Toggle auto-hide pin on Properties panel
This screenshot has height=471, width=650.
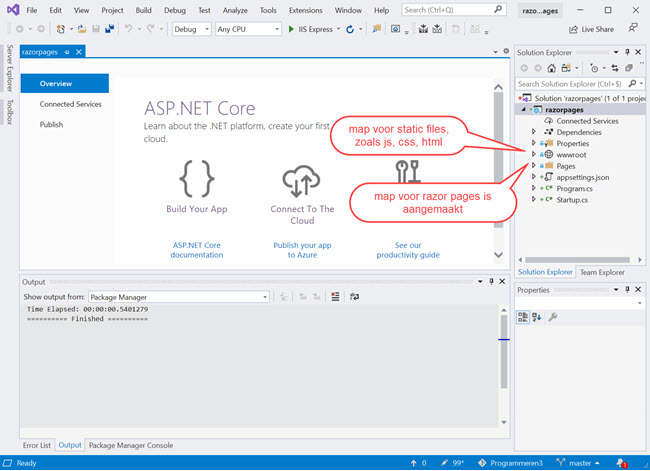[x=627, y=289]
